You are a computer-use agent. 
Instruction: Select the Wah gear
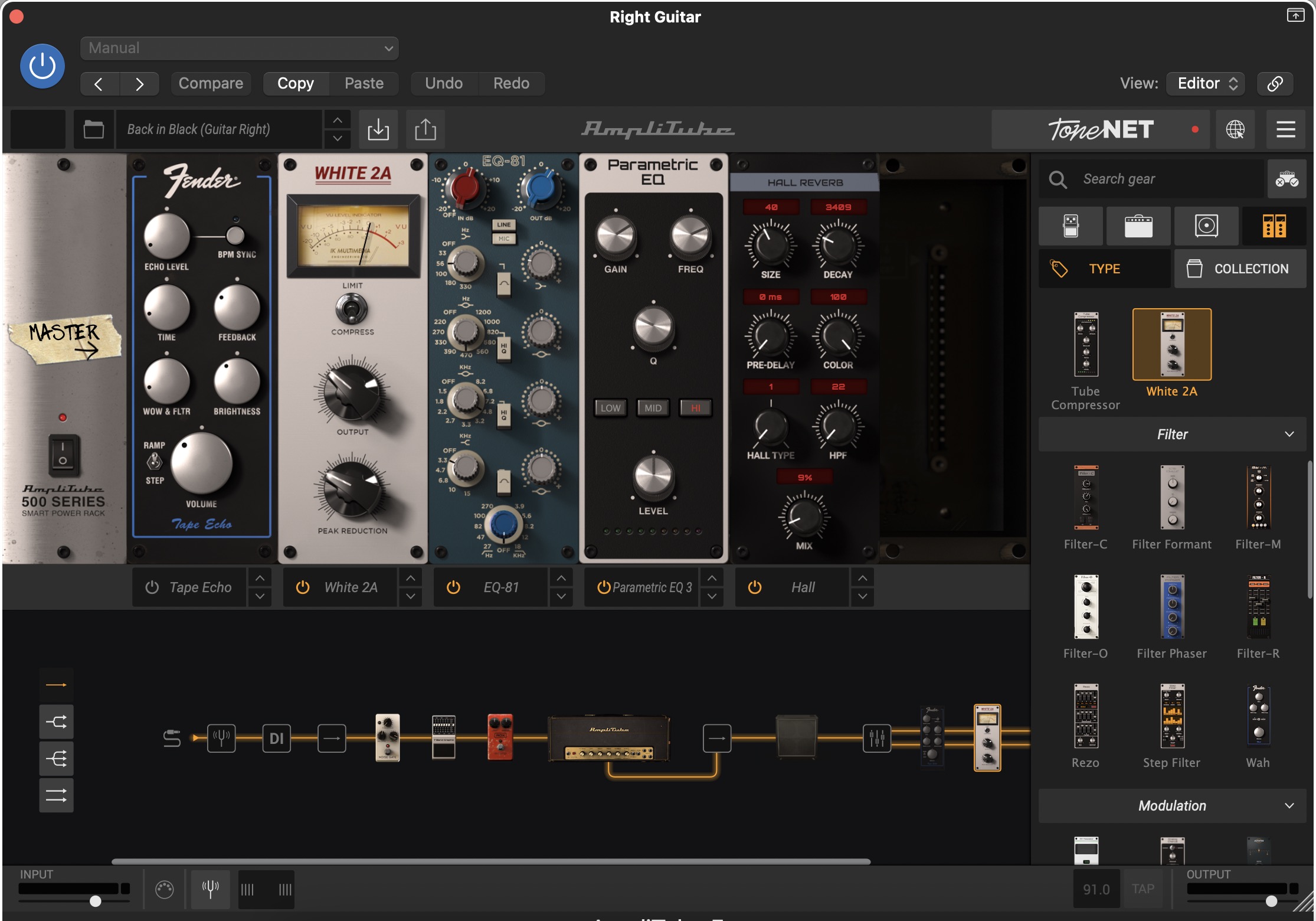pos(1258,716)
